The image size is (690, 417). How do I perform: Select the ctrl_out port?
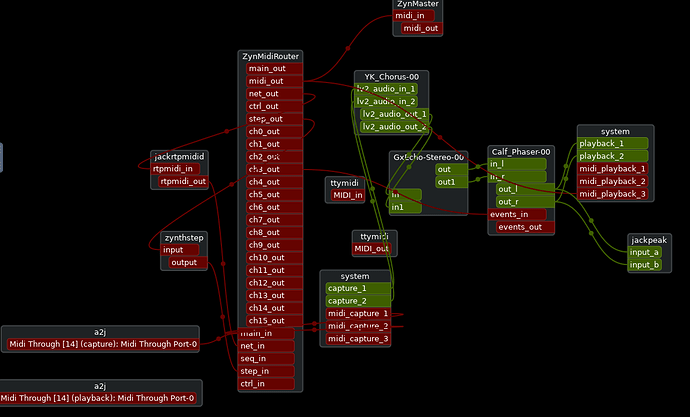coord(275,106)
